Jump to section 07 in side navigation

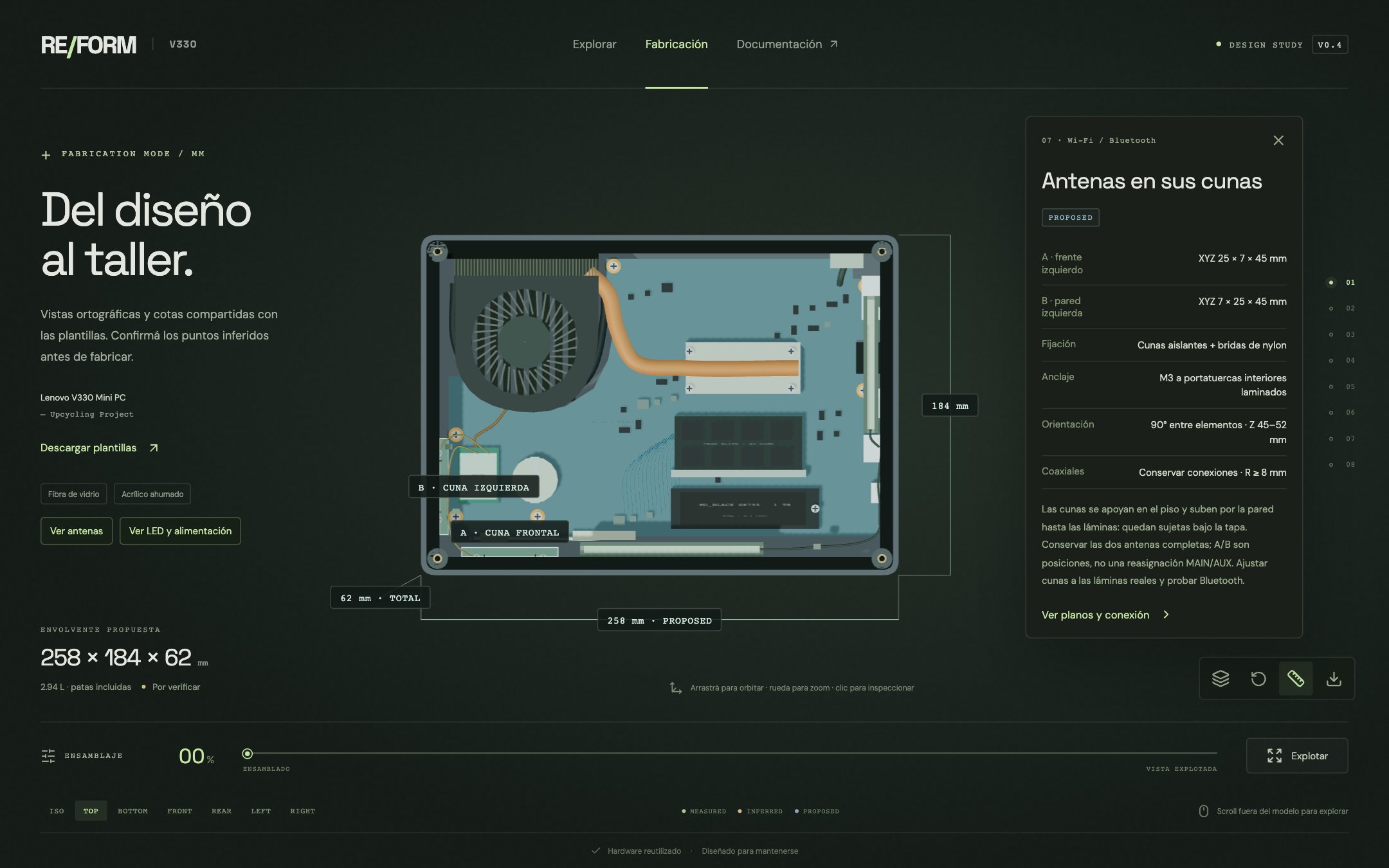coord(1341,439)
